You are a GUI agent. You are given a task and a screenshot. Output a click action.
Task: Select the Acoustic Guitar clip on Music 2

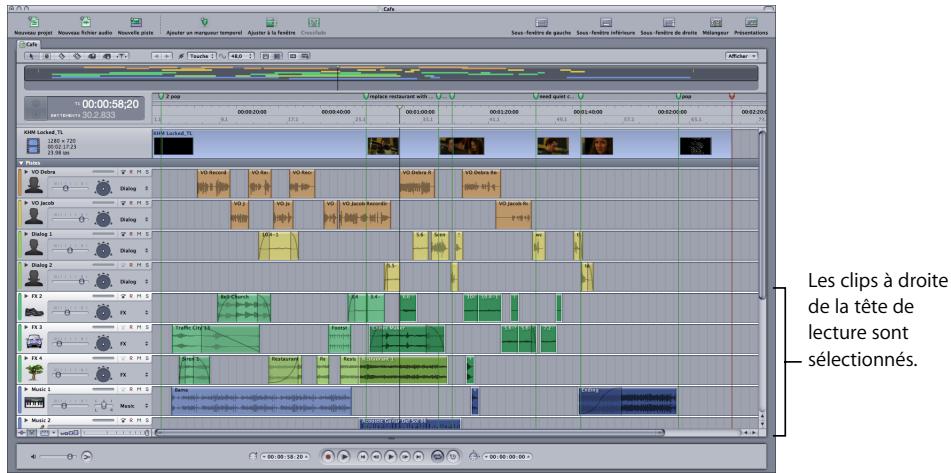pos(410,423)
